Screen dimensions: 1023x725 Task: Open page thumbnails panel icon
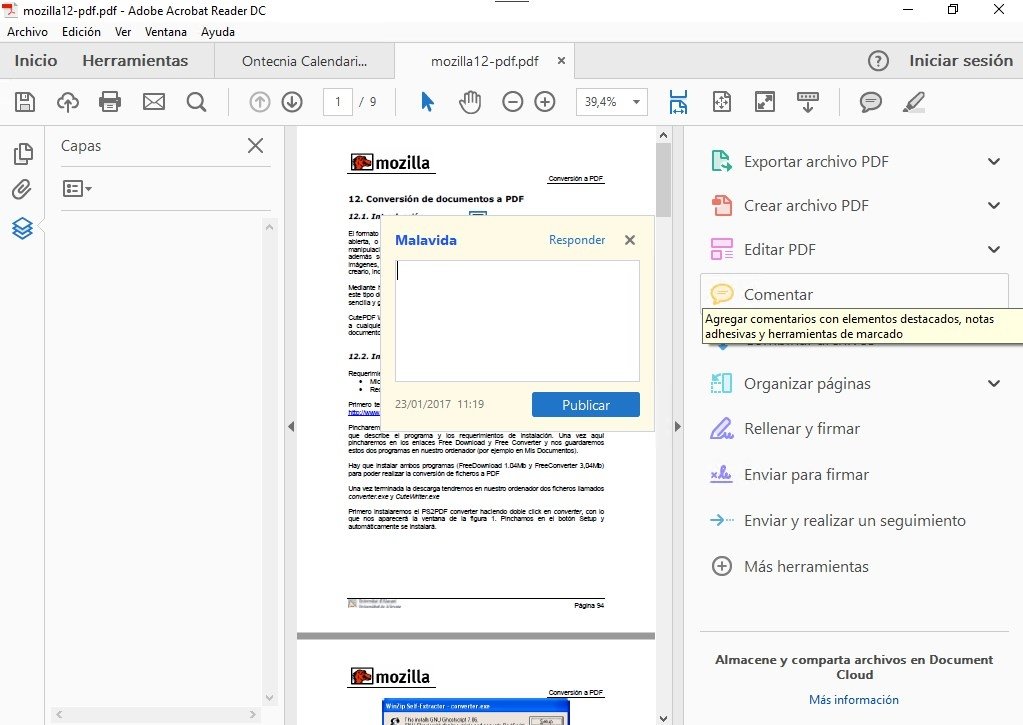[23, 153]
